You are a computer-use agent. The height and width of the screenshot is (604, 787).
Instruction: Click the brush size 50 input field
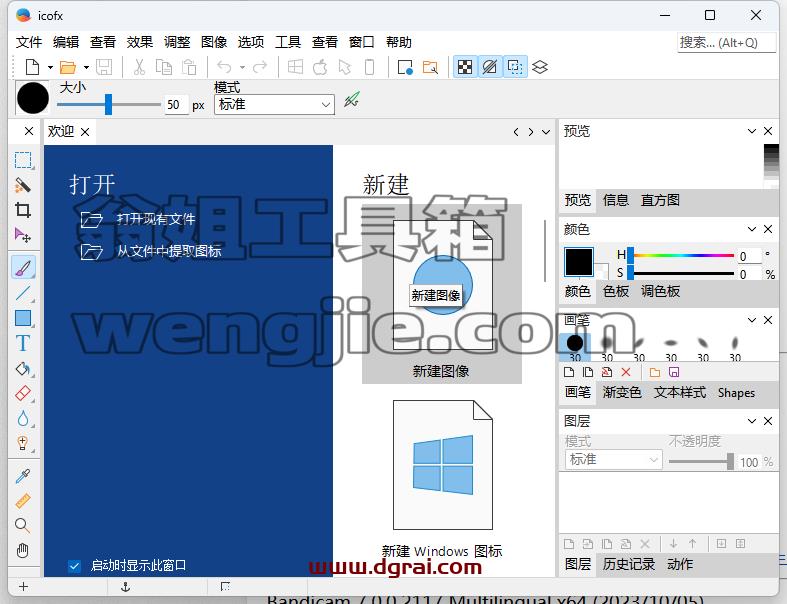tap(176, 104)
